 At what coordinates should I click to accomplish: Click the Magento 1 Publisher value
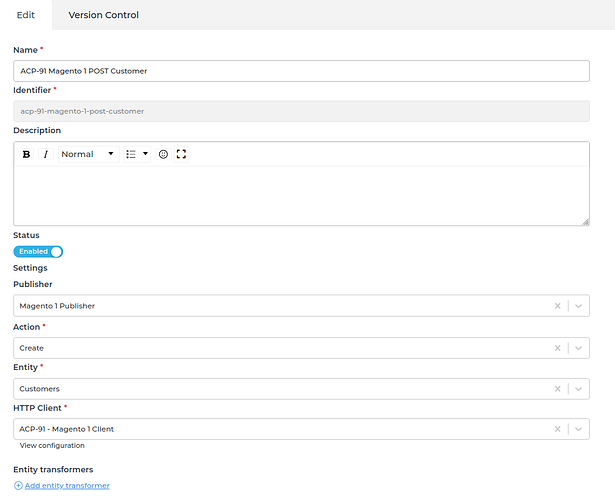57,306
